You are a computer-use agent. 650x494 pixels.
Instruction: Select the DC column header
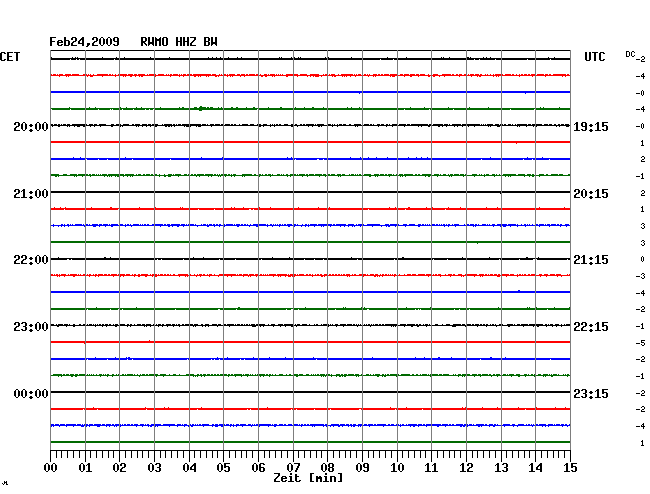(630, 54)
